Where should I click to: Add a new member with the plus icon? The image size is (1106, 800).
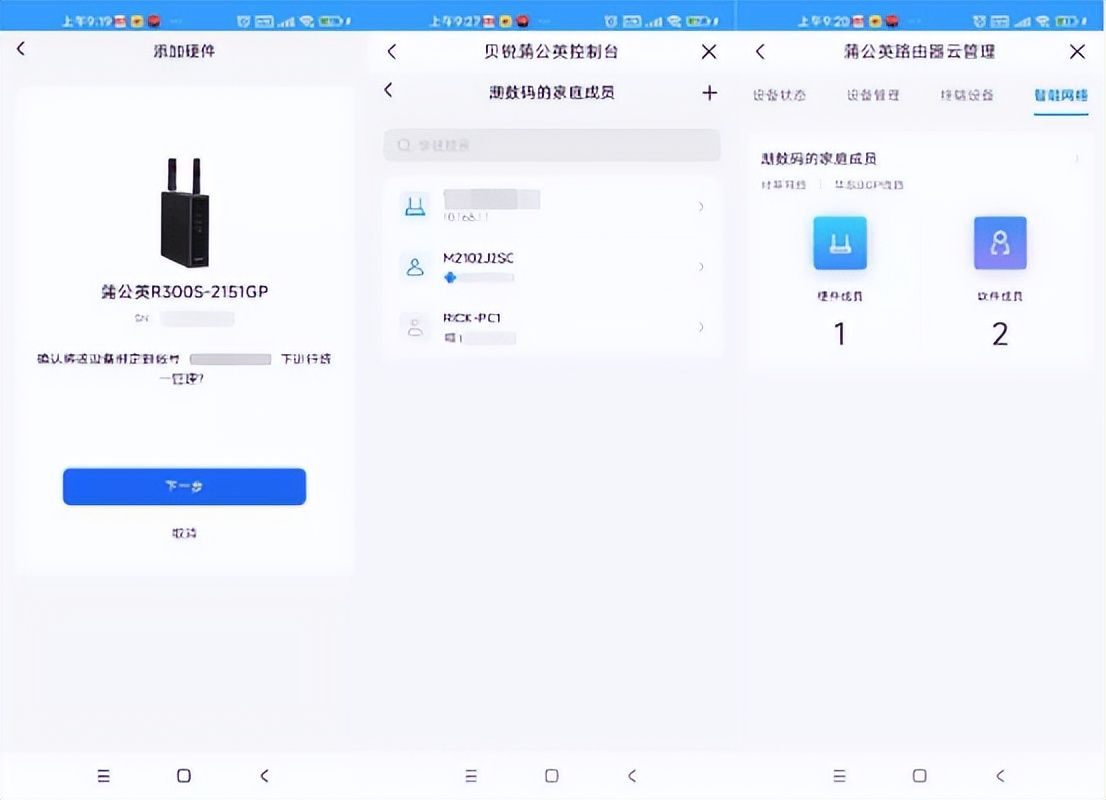(710, 92)
